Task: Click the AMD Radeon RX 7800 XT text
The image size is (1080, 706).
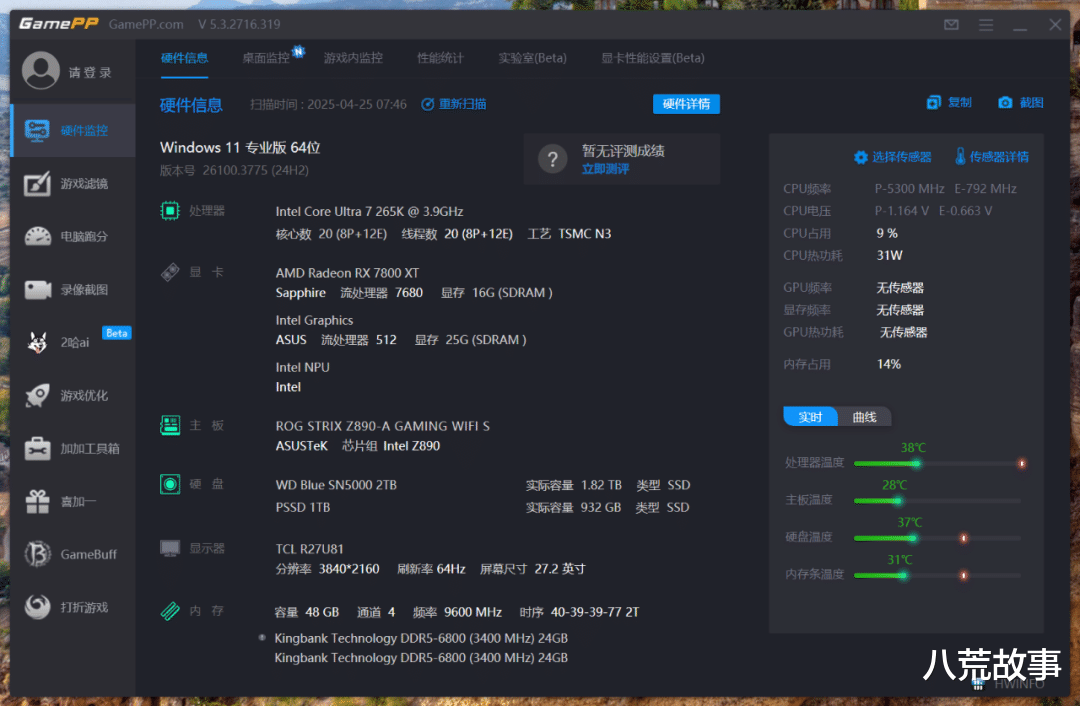Action: pos(347,273)
